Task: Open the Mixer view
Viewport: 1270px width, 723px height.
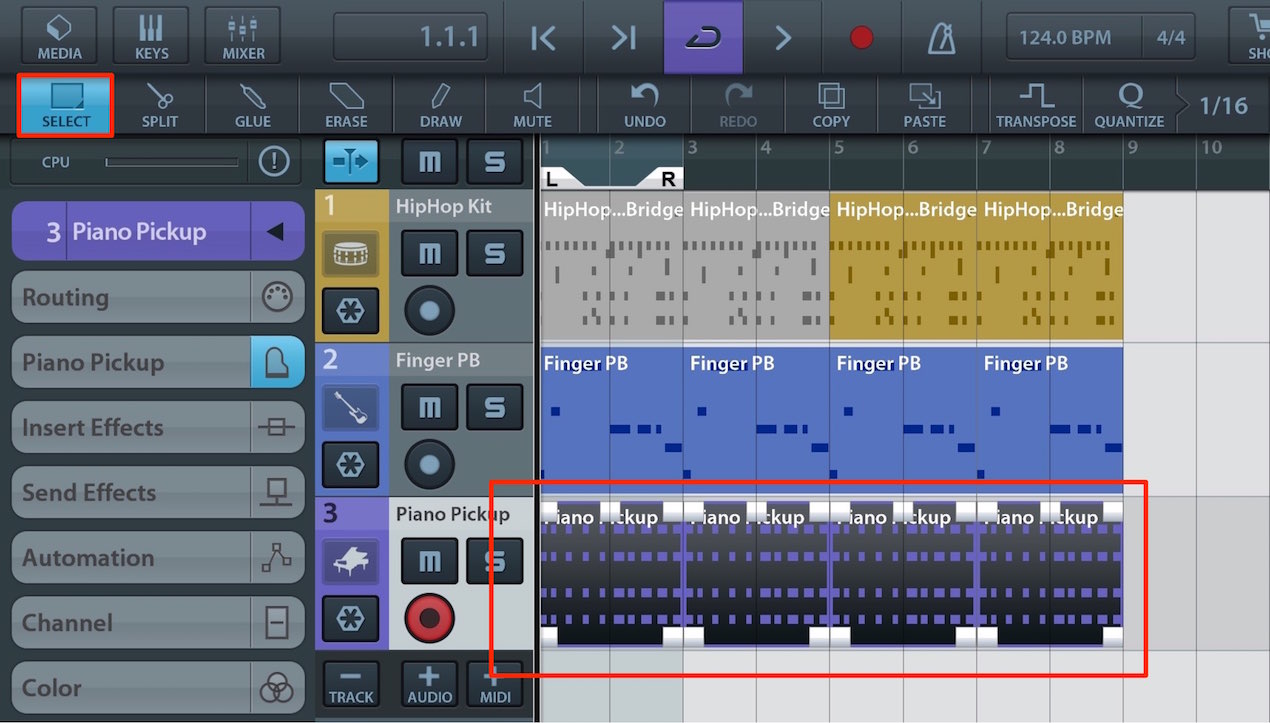Action: point(243,37)
